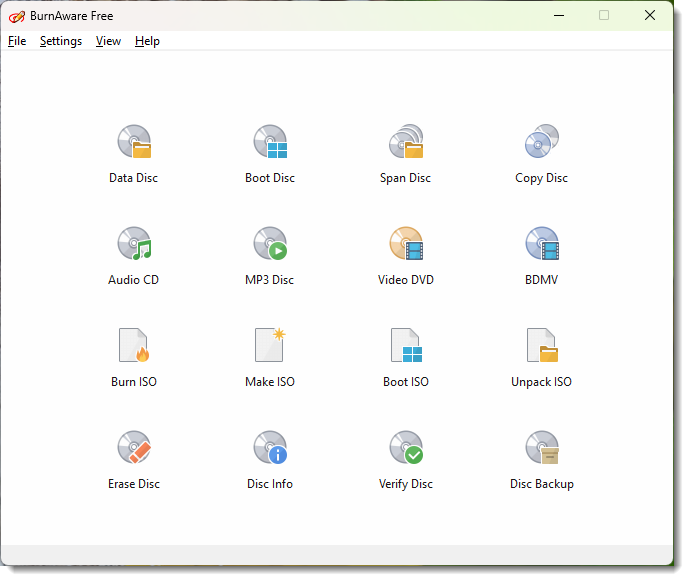The width and height of the screenshot is (689, 581).
Task: Minimize the BurnAware Free window
Action: 559,15
